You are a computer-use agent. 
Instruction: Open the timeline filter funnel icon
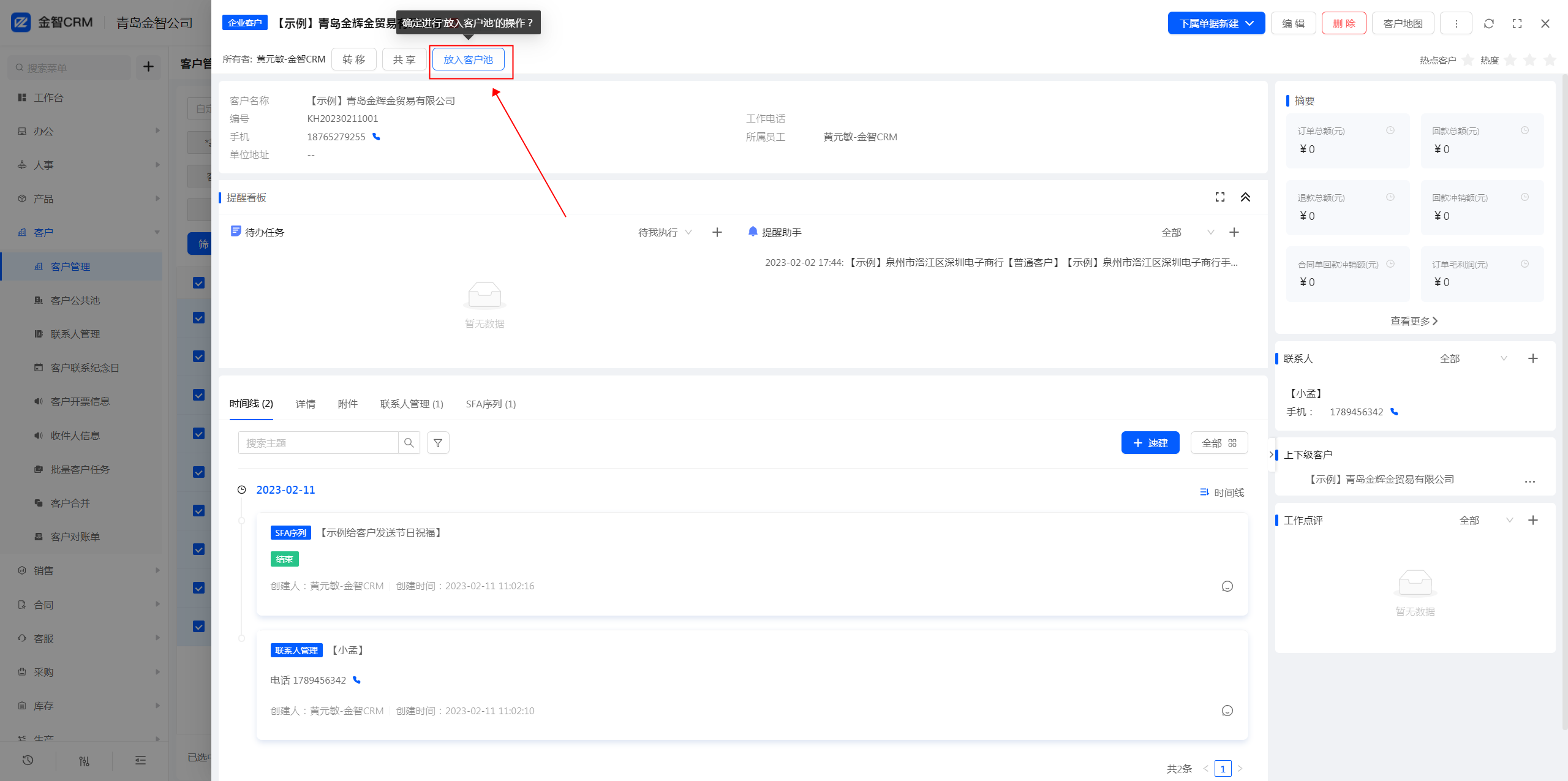click(x=438, y=443)
